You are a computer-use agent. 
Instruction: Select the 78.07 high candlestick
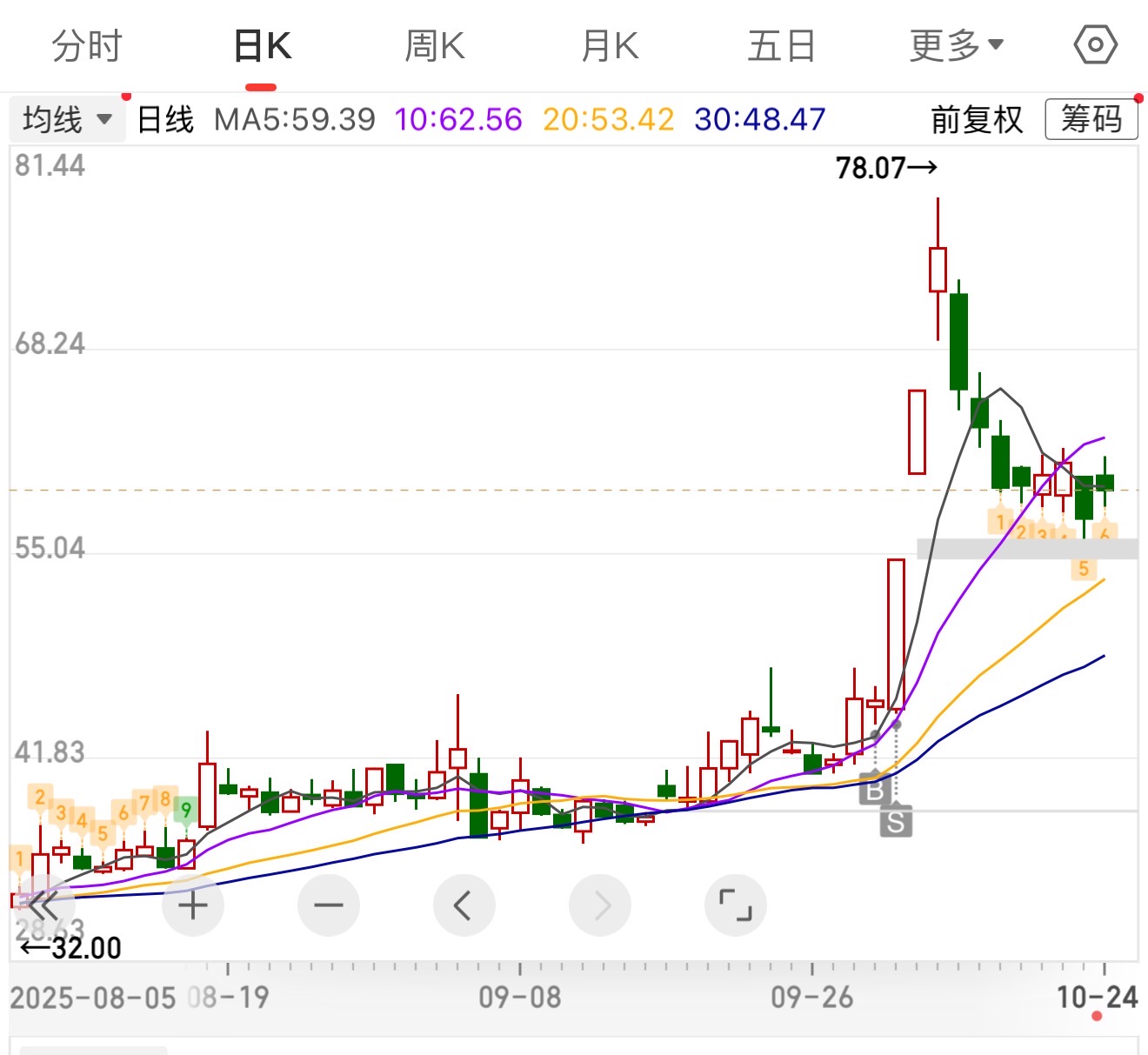point(938,270)
